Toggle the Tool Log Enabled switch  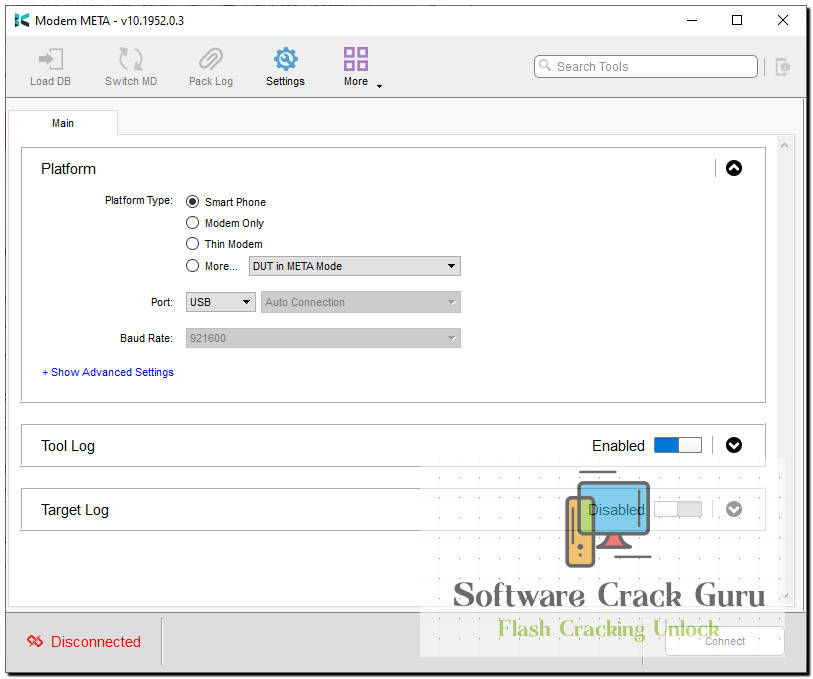(x=678, y=445)
